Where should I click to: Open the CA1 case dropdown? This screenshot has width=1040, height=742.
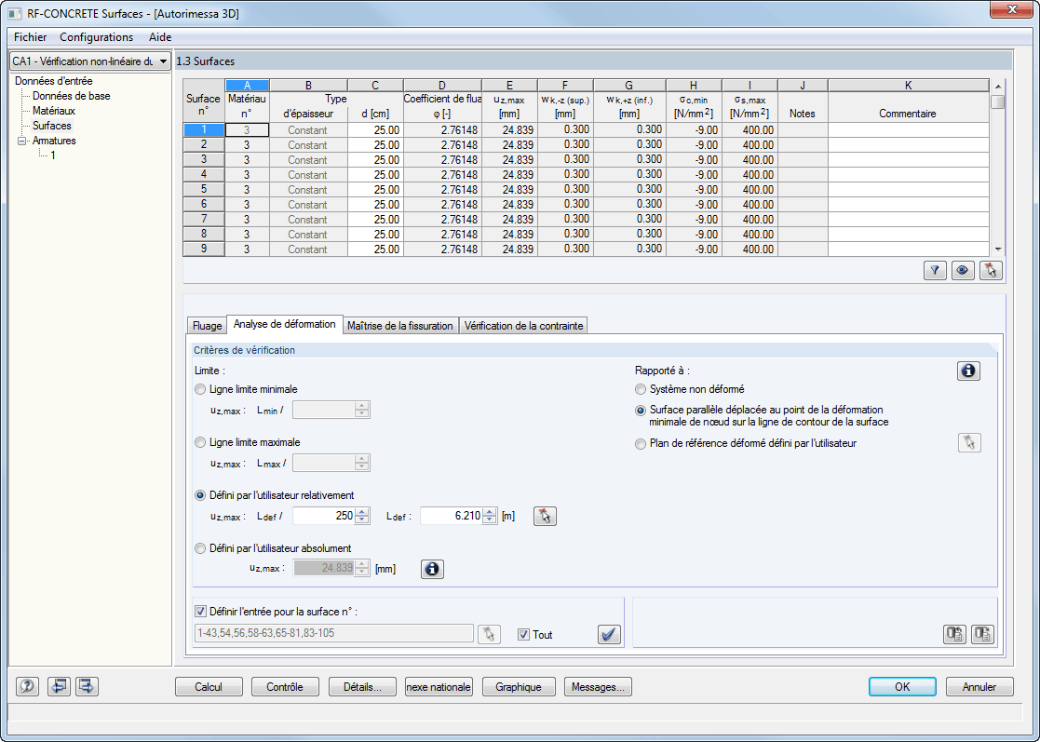click(90, 61)
